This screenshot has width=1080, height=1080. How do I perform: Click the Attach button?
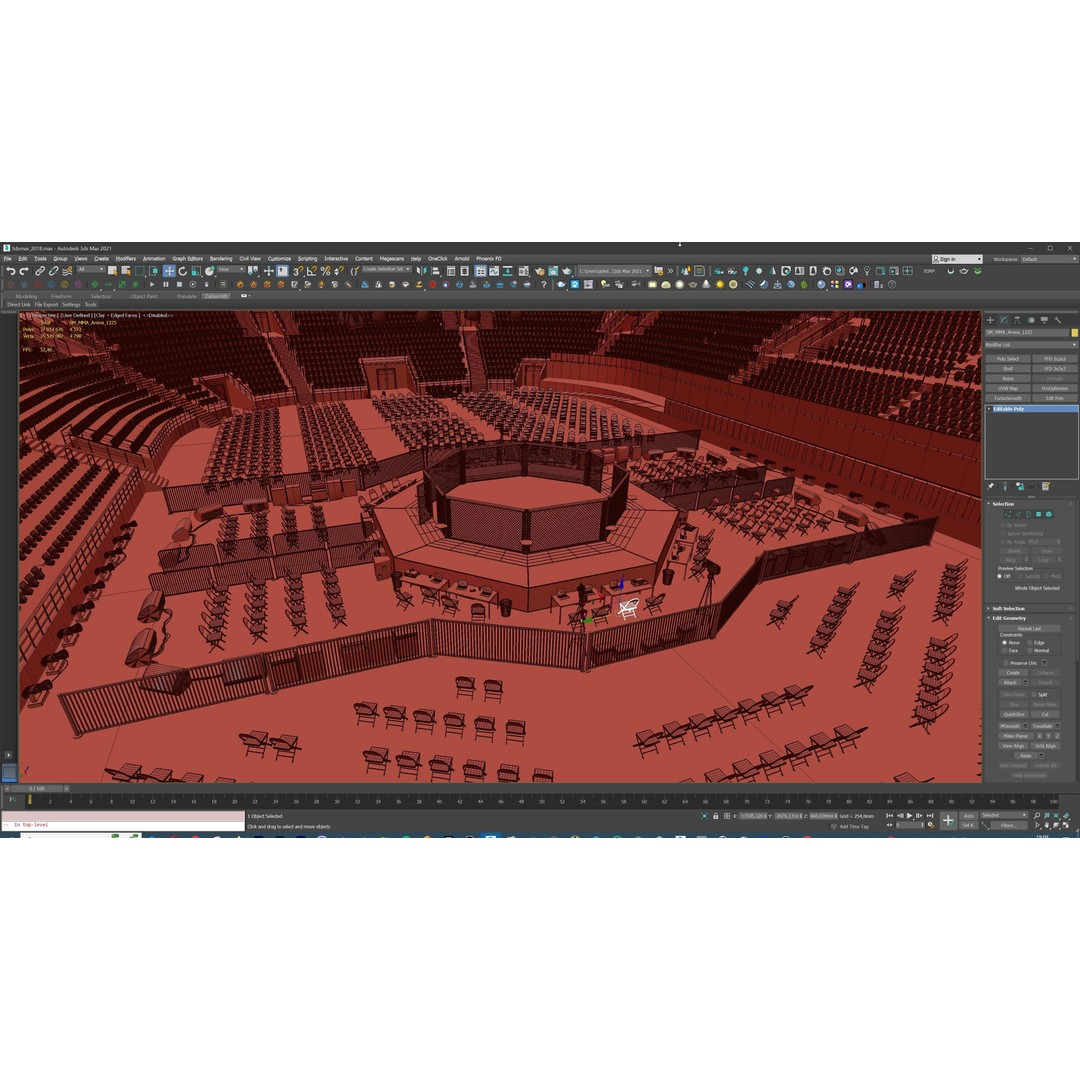point(1010,682)
